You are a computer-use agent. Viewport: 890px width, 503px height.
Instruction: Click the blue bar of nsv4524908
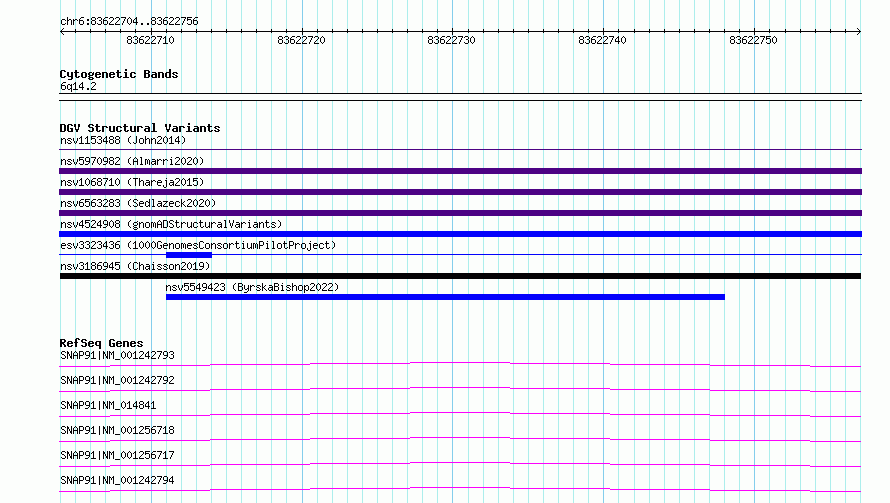(460, 234)
